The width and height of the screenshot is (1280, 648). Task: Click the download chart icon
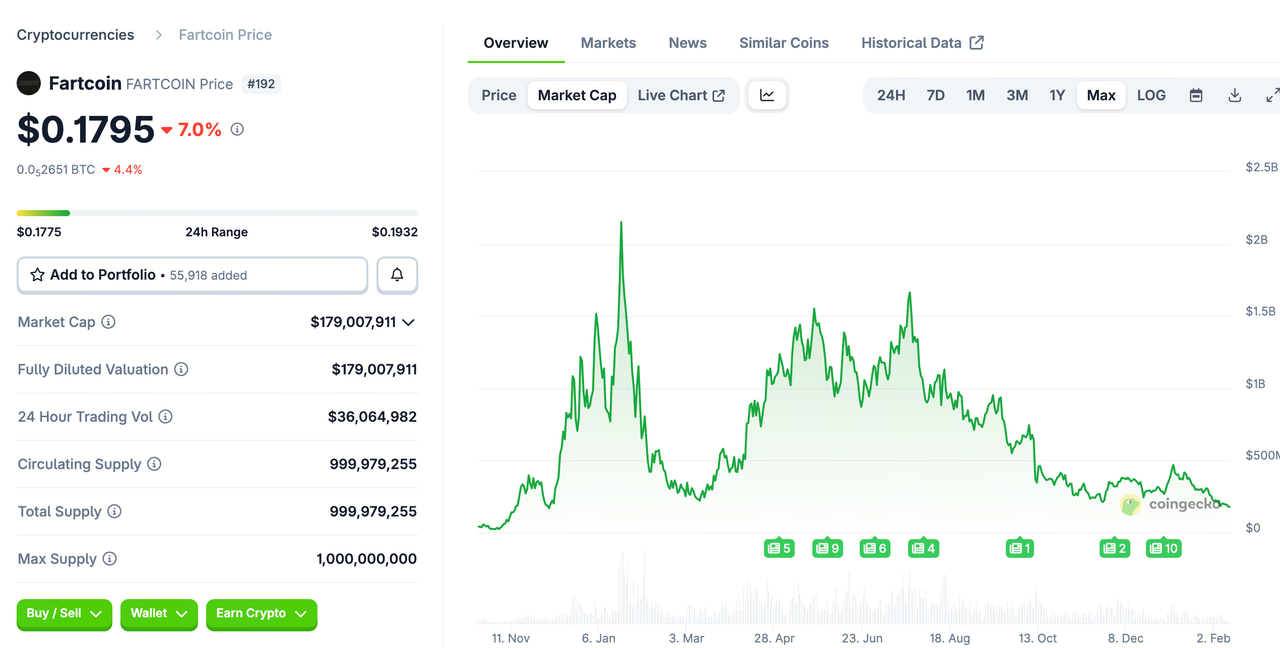coord(1234,95)
